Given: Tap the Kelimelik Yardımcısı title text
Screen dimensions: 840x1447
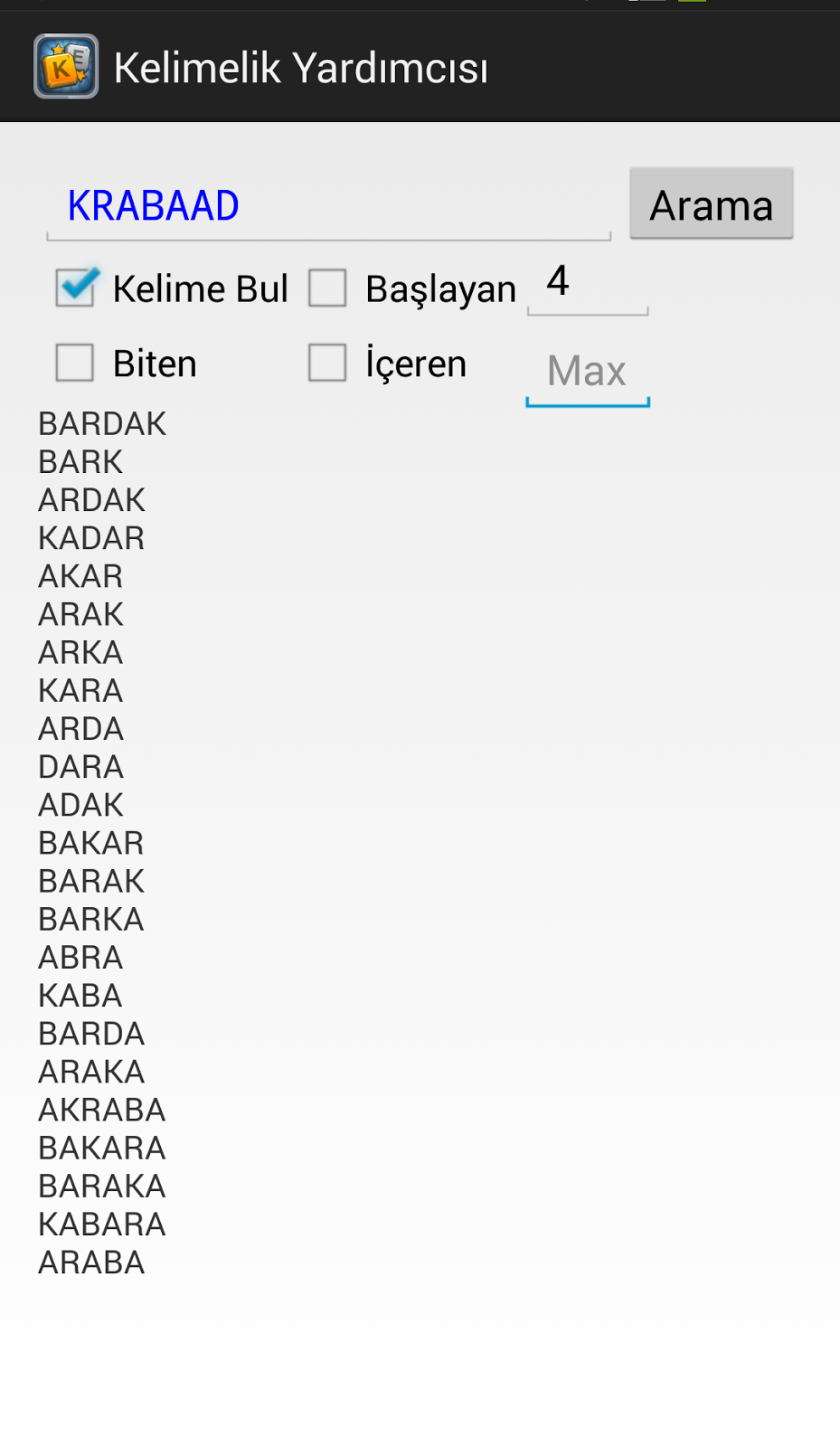Looking at the screenshot, I should point(301,68).
